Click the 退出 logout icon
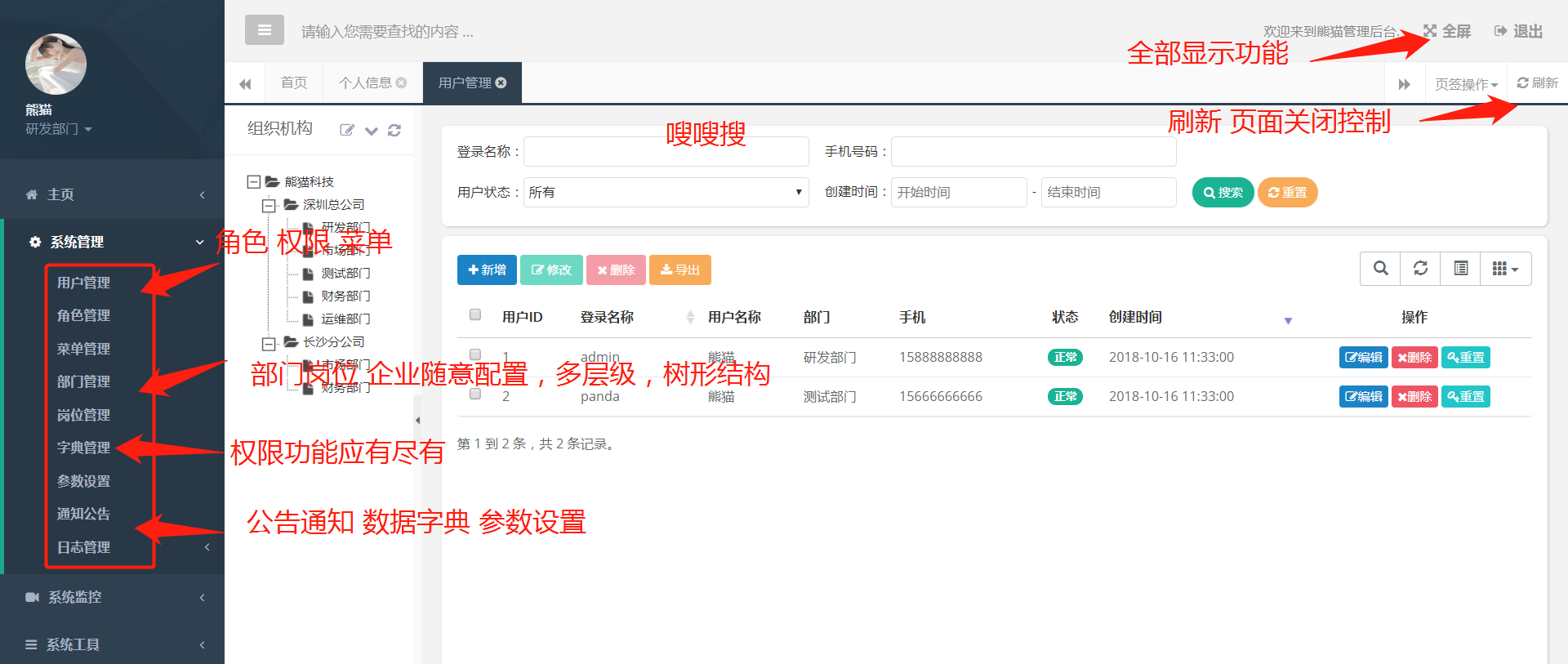The height and width of the screenshot is (664, 1568). (1500, 31)
